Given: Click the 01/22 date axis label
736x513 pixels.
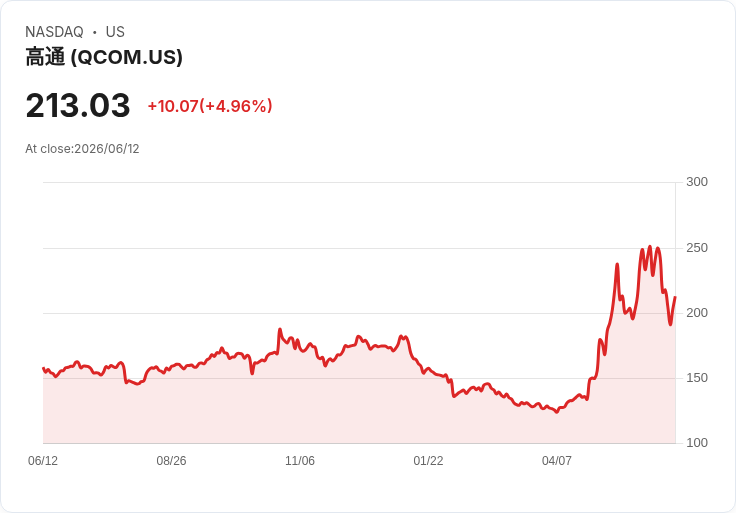Looking at the screenshot, I should [x=428, y=460].
